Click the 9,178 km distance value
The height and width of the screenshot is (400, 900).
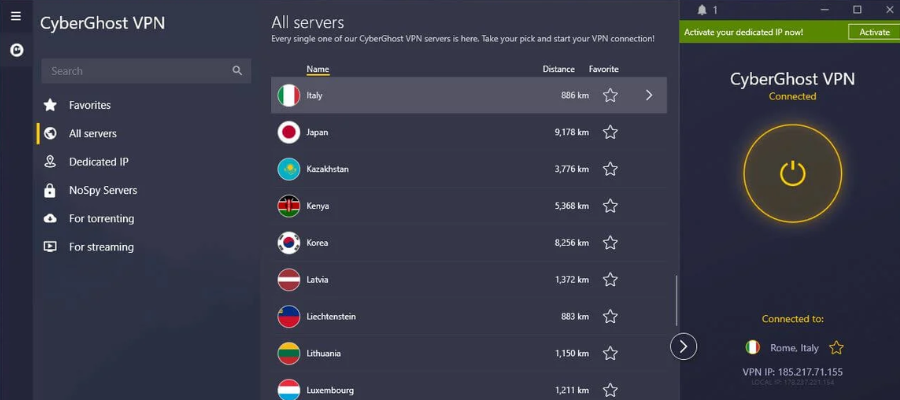click(x=572, y=133)
